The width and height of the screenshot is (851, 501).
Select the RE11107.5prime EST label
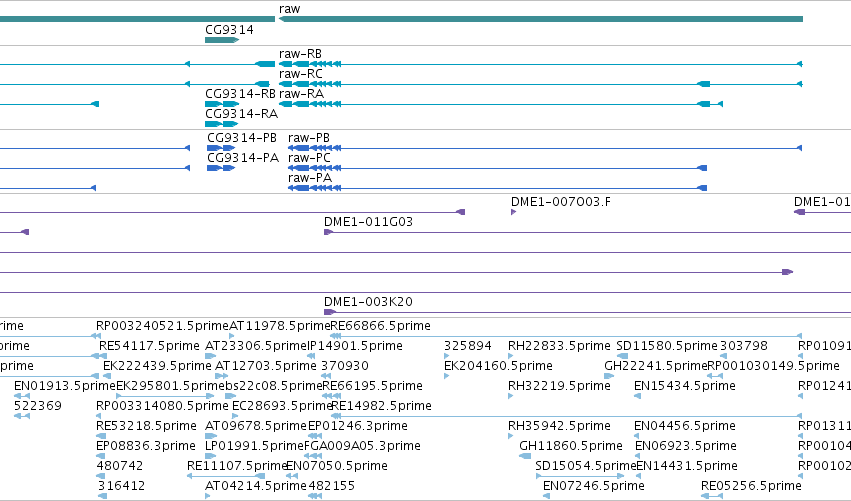pyautogui.click(x=237, y=466)
